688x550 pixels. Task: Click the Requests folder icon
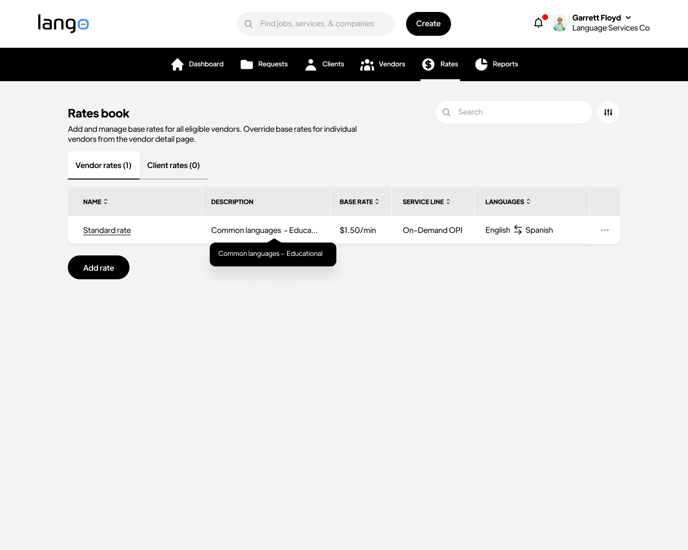pos(247,64)
